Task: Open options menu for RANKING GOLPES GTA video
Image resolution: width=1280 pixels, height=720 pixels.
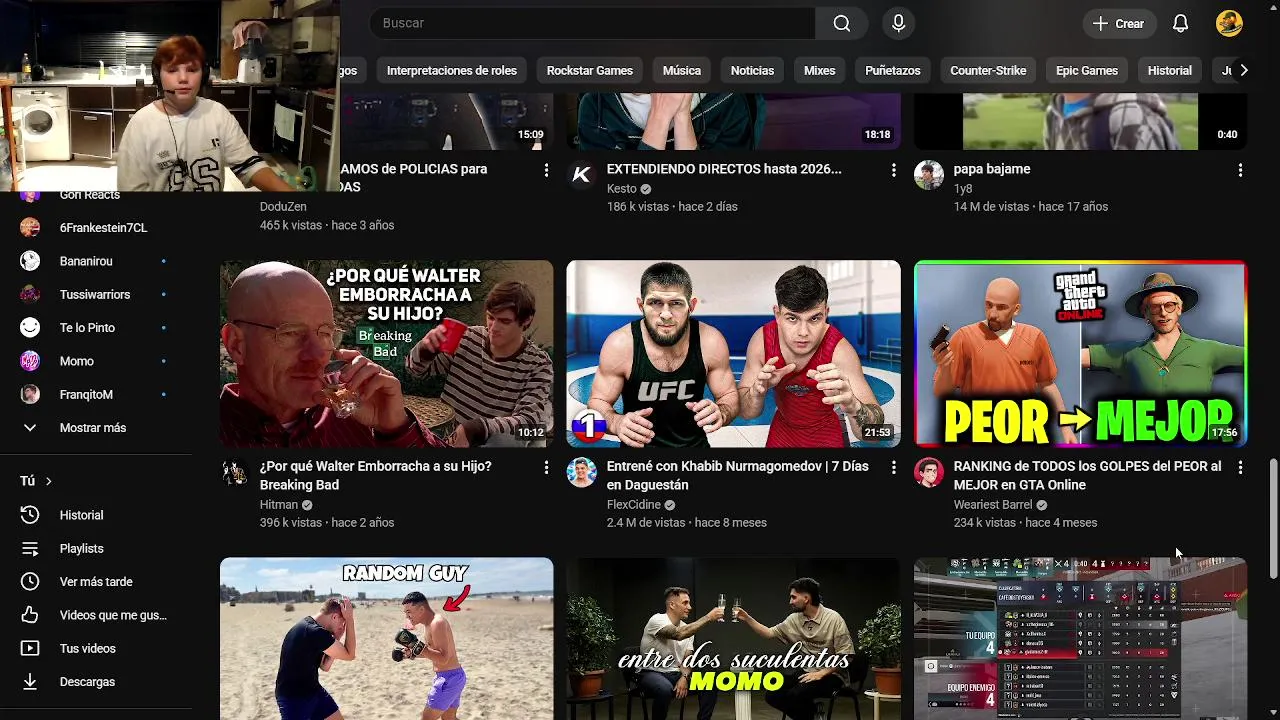Action: coord(1240,468)
